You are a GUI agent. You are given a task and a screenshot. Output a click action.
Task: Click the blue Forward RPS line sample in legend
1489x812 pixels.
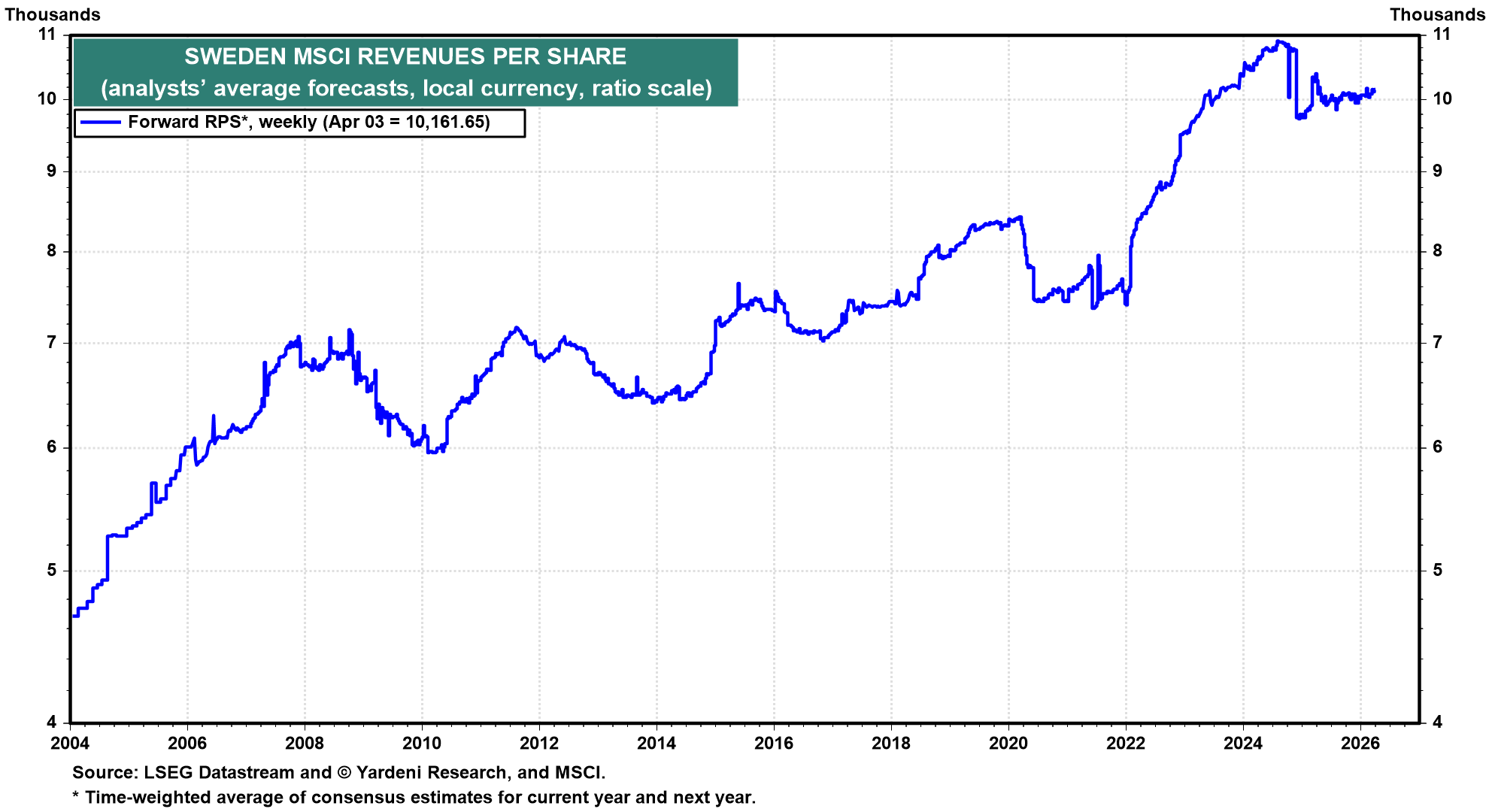[102, 121]
